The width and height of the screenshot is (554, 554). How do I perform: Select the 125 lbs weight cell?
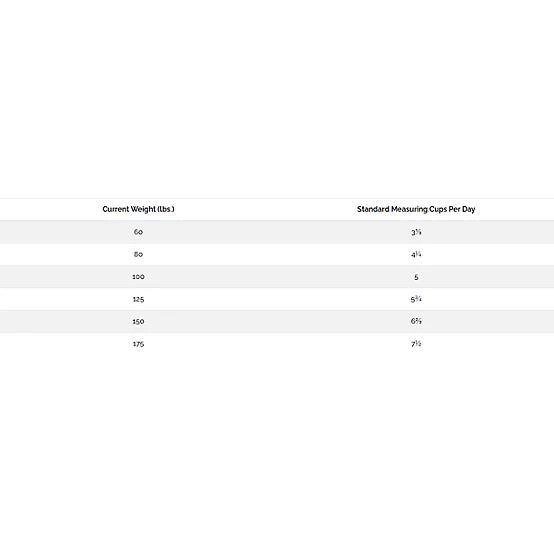138,299
